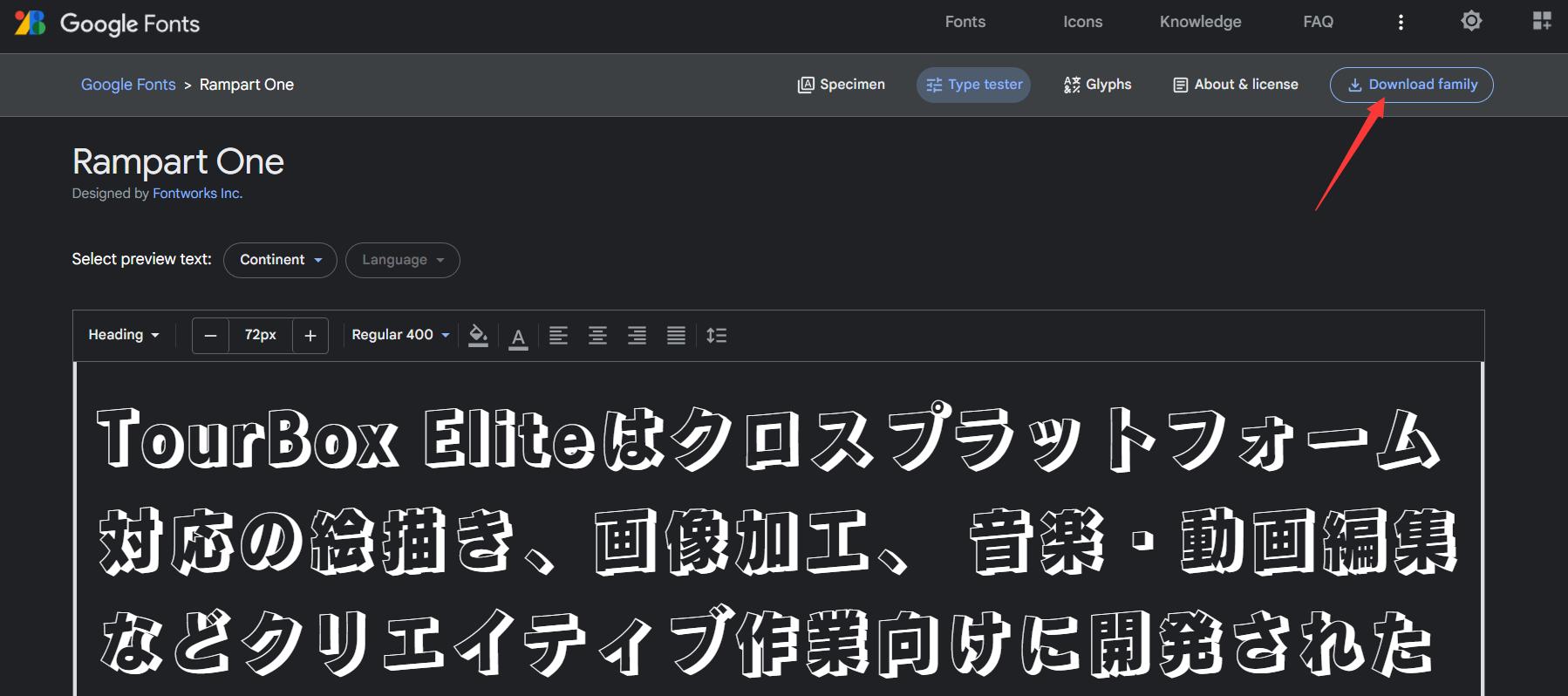The height and width of the screenshot is (696, 1568).
Task: Justify the preview text
Action: [x=676, y=336]
